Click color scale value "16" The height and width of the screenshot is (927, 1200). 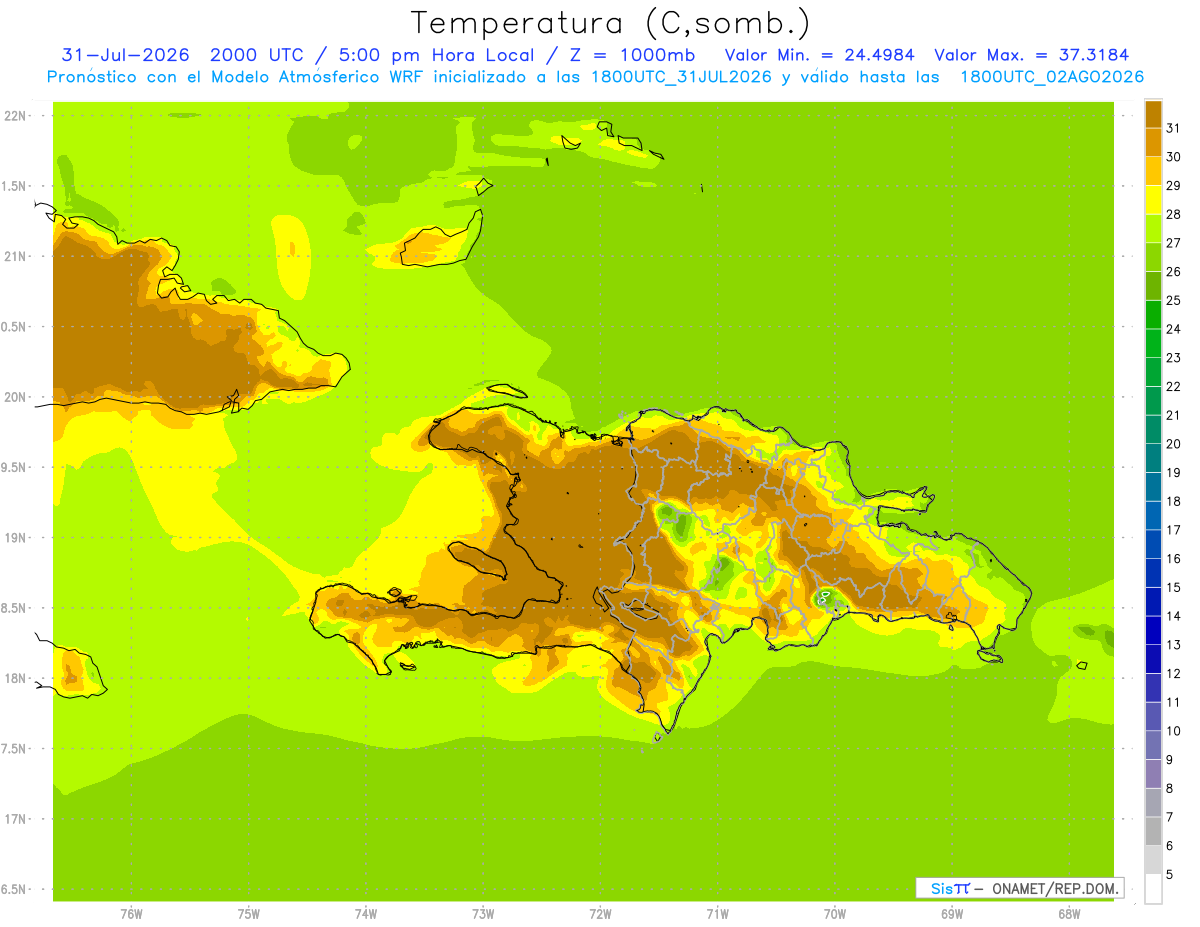1174,559
